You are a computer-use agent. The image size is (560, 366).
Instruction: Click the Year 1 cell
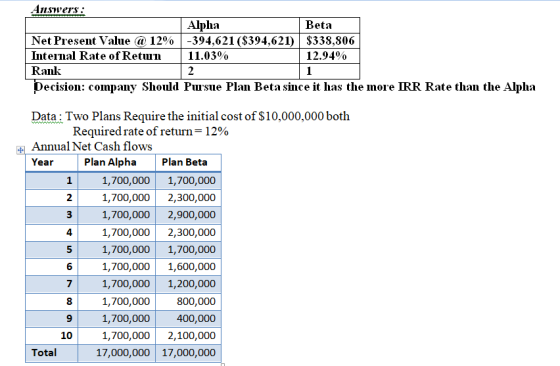click(x=51, y=180)
